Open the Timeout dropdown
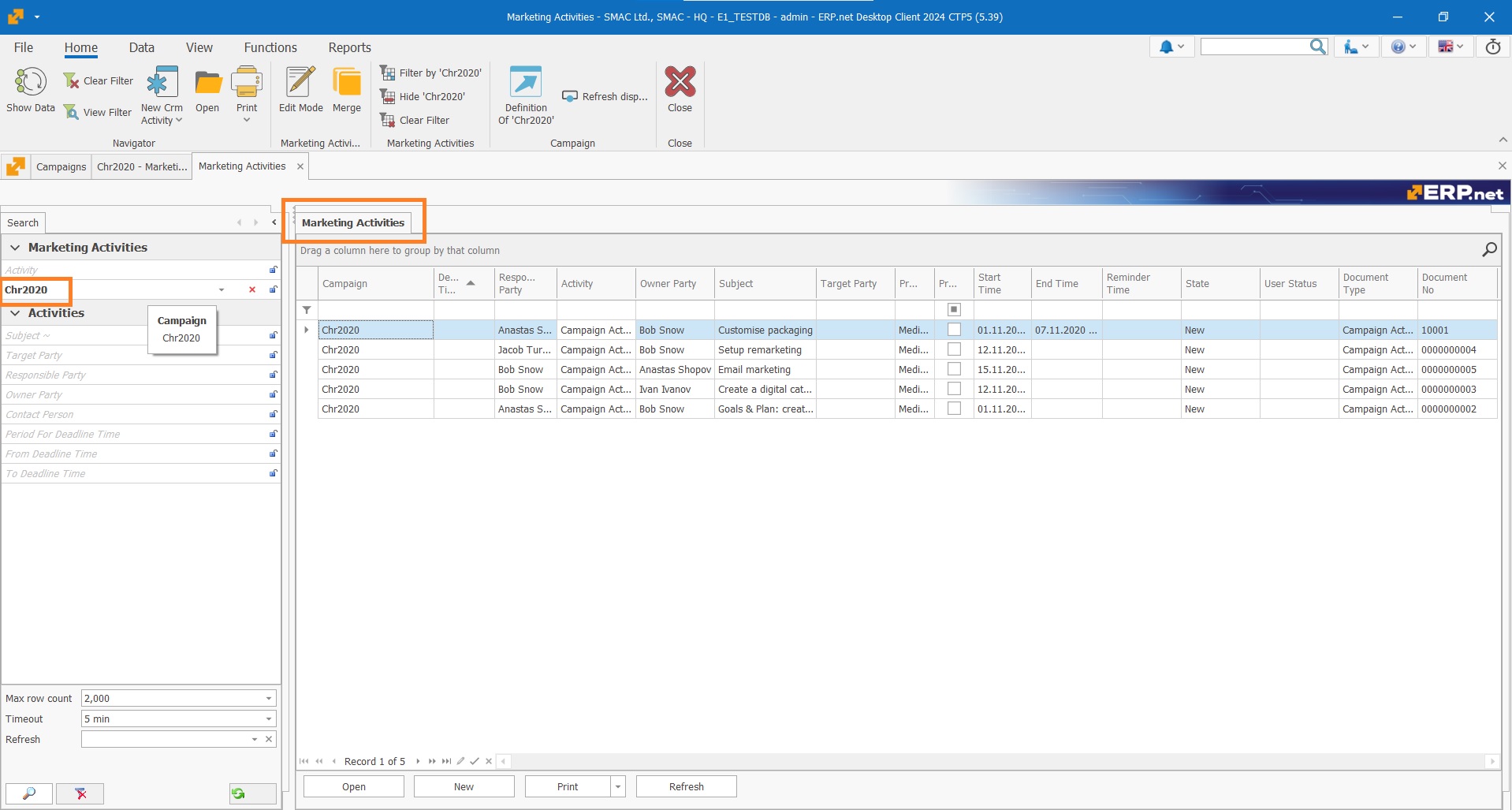1512x810 pixels. (268, 719)
